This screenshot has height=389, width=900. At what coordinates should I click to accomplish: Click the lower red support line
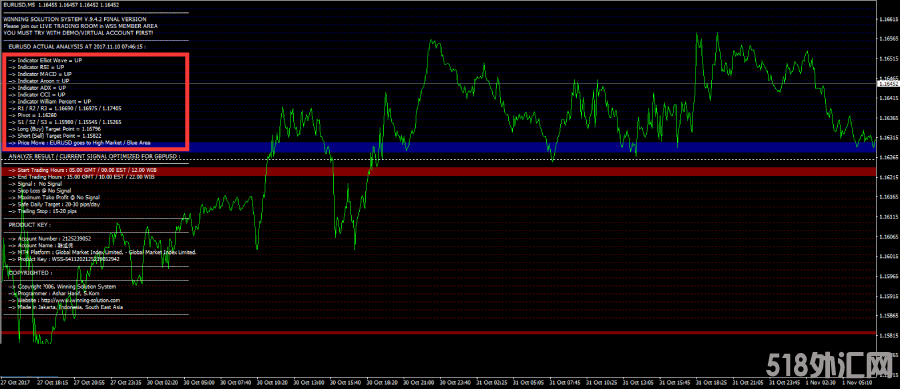[439, 333]
